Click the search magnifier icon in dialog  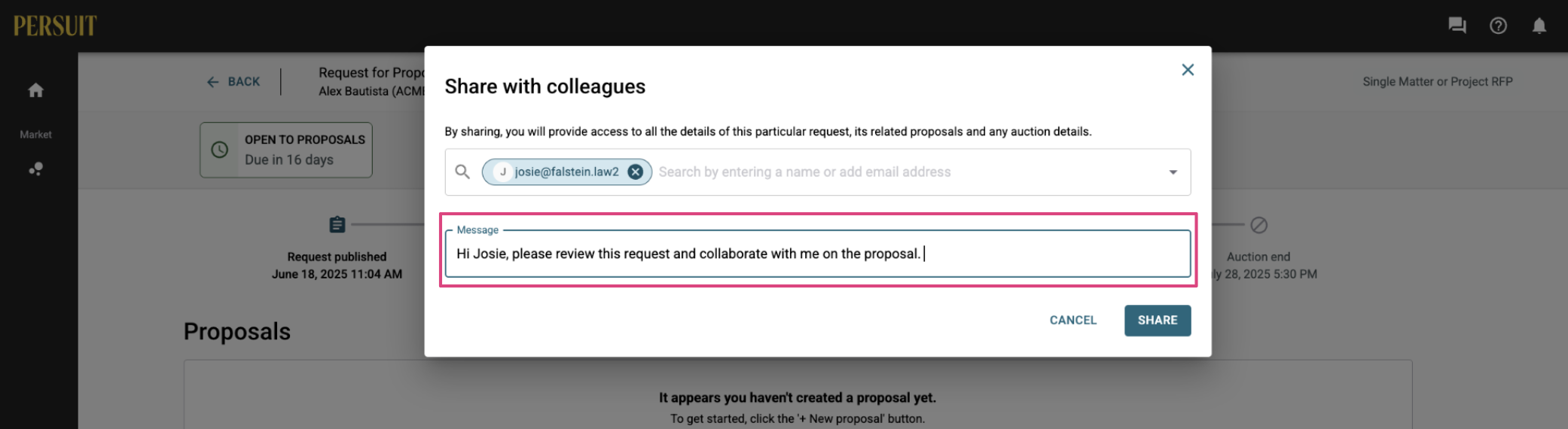[x=462, y=172]
